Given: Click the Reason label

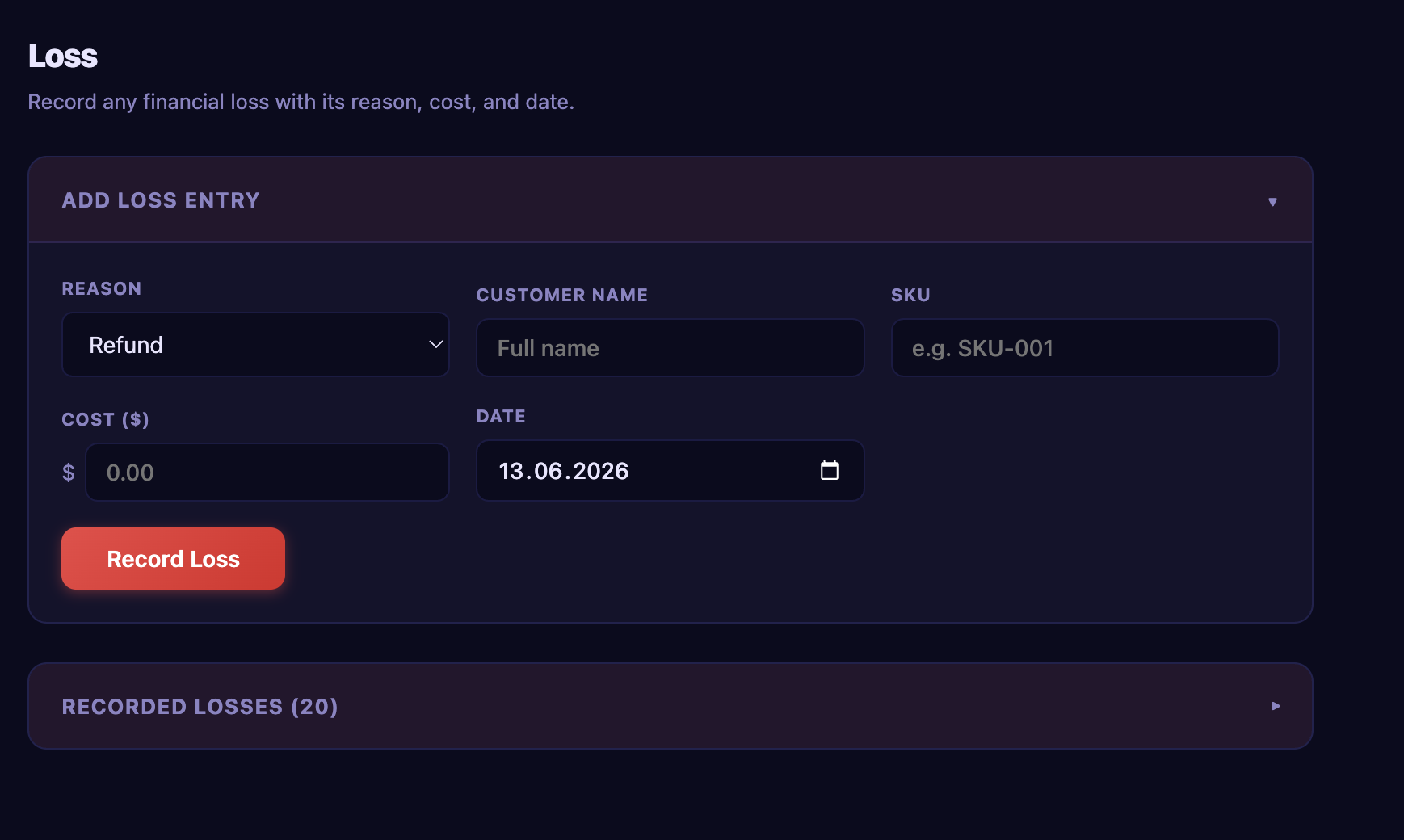Looking at the screenshot, I should click(x=102, y=288).
